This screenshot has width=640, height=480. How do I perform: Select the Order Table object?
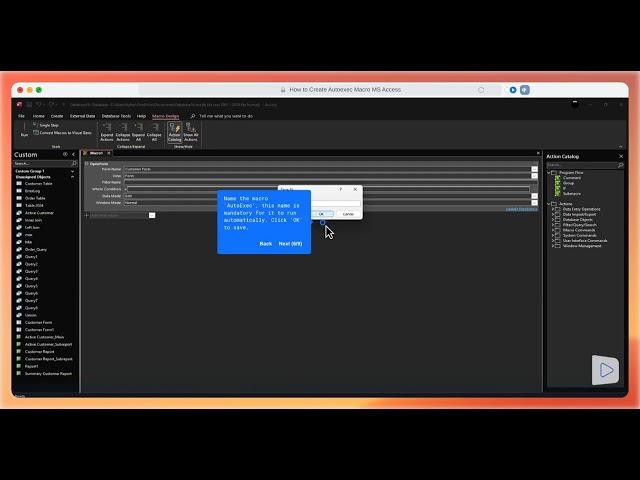tap(31, 198)
